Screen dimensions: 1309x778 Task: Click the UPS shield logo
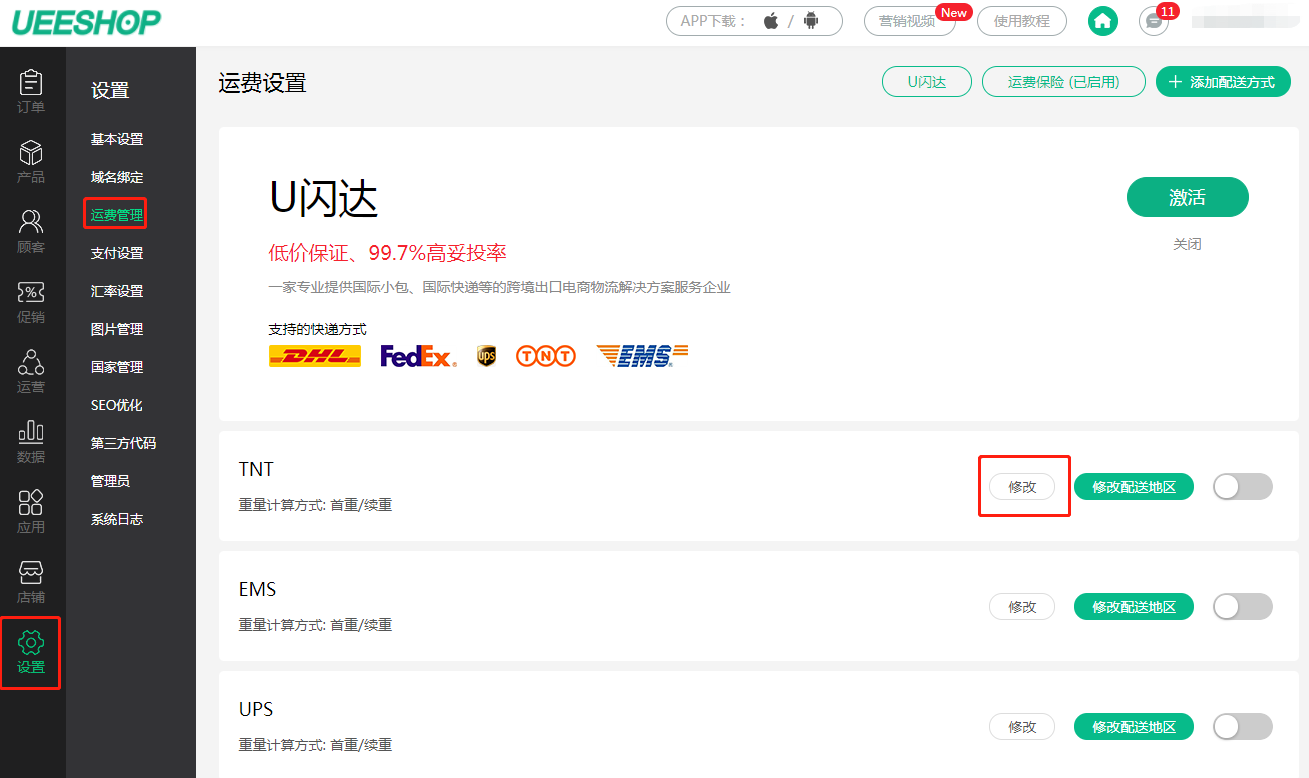point(486,356)
